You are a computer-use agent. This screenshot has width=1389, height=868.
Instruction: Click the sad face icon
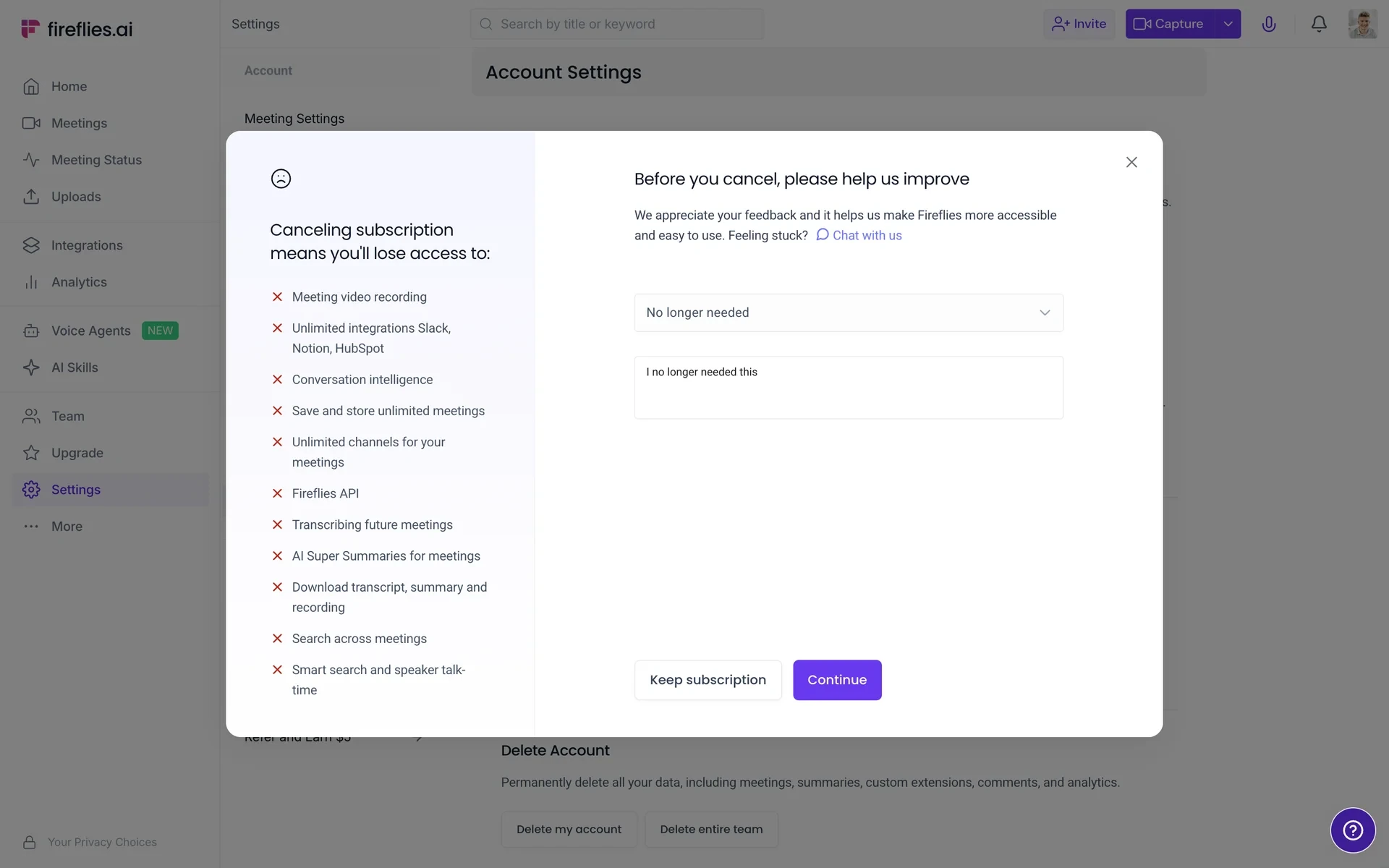[x=281, y=179]
